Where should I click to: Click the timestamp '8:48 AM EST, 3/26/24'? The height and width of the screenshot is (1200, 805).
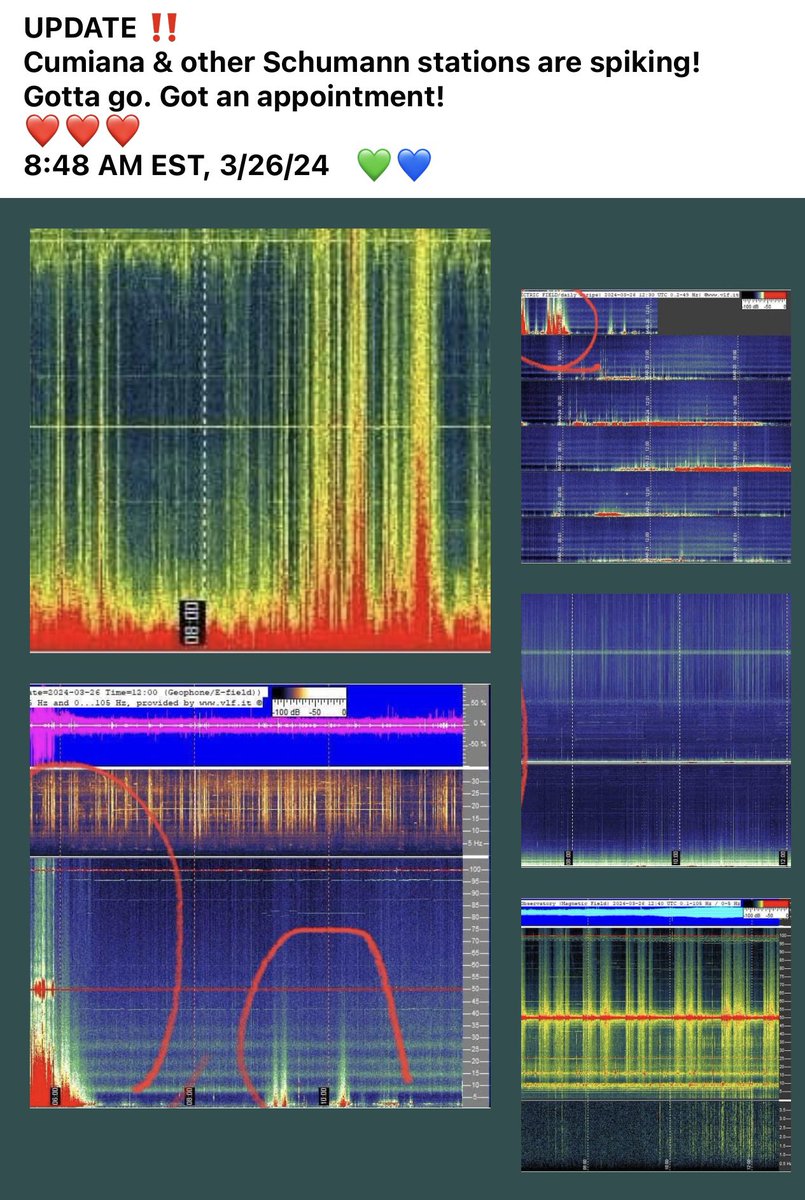point(176,164)
